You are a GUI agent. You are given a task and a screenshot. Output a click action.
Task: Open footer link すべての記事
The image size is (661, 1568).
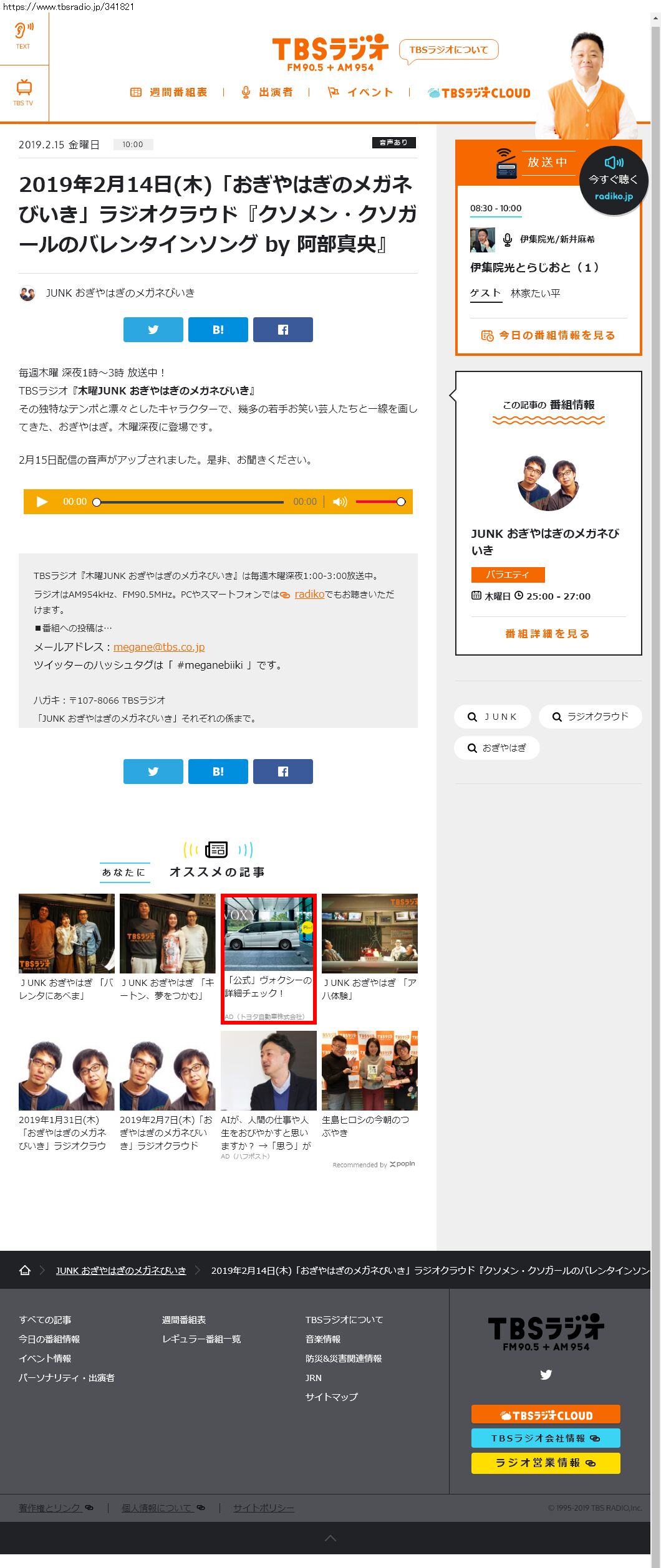coord(45,1319)
